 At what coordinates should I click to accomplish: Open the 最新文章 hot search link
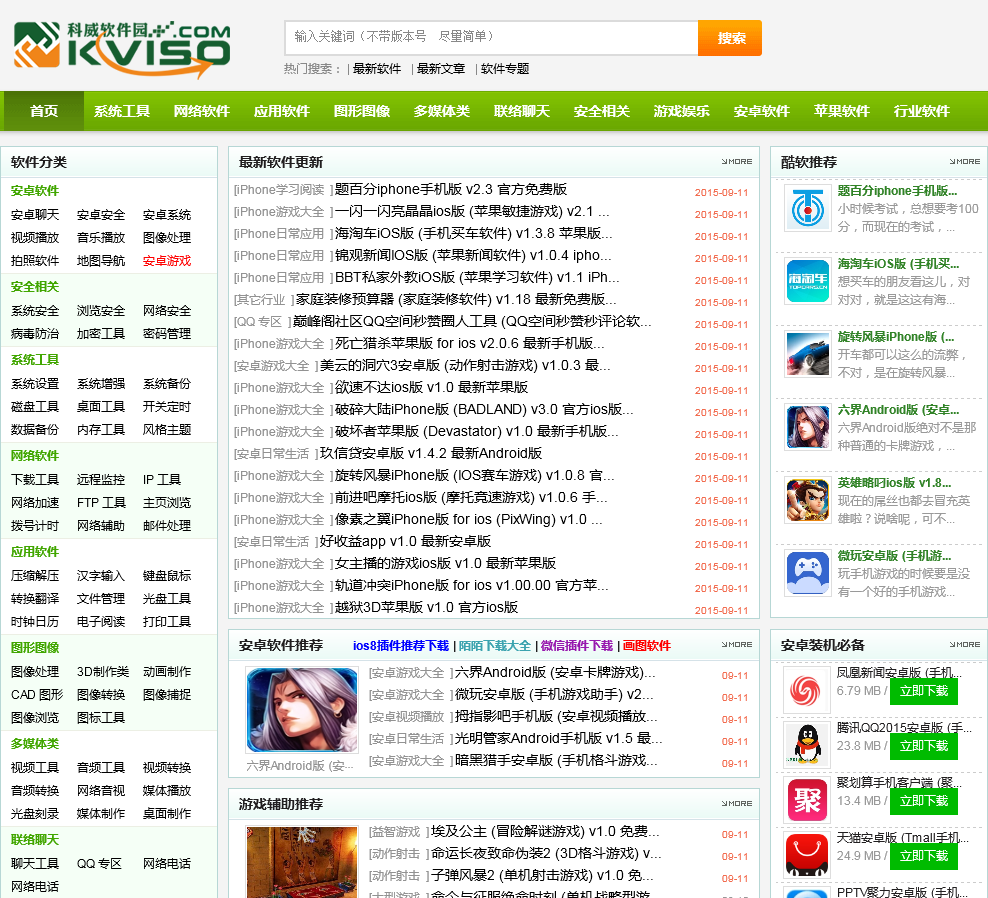coord(440,69)
